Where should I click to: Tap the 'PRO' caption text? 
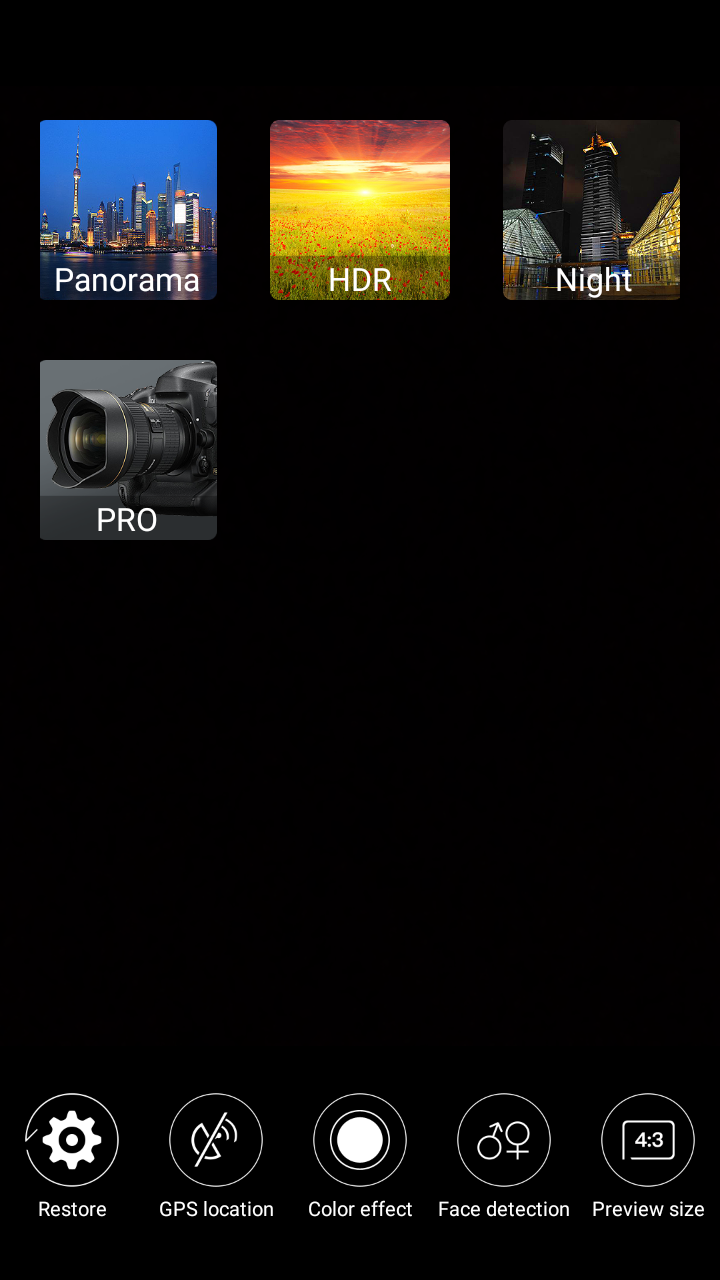tap(127, 520)
